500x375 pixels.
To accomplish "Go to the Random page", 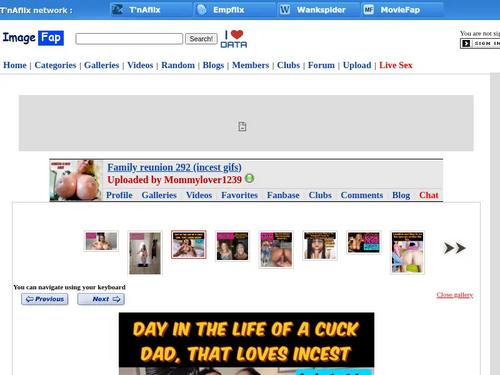I will (x=178, y=65).
